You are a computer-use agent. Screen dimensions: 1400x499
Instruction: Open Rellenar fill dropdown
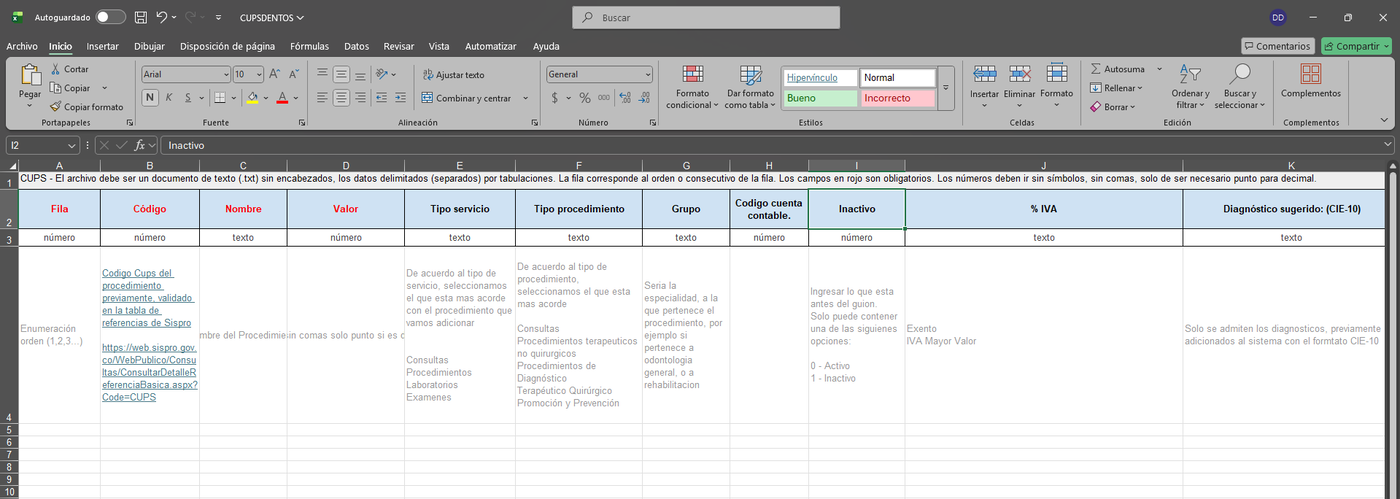pos(1119,88)
